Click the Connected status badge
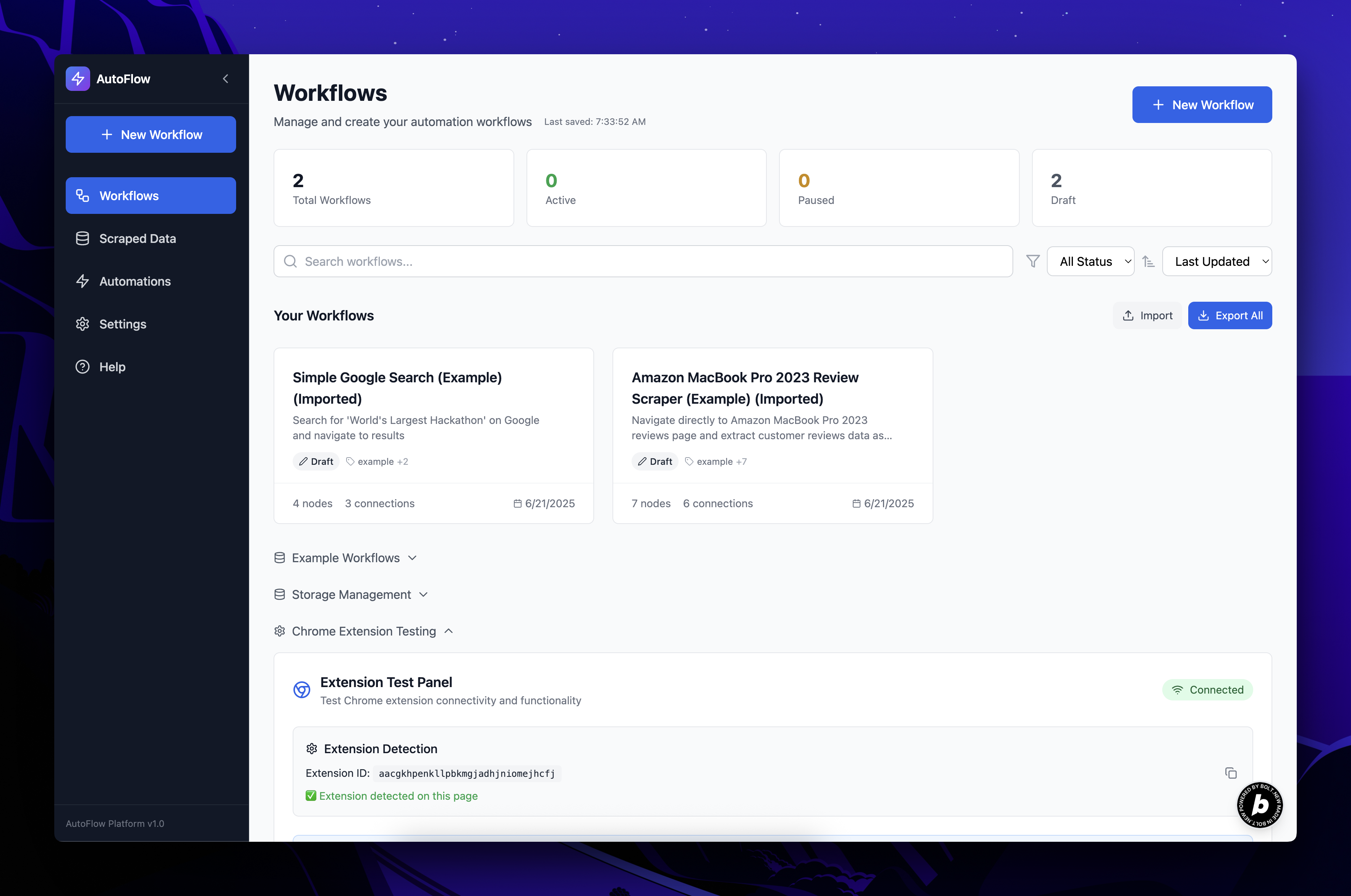The width and height of the screenshot is (1351, 896). (1207, 690)
